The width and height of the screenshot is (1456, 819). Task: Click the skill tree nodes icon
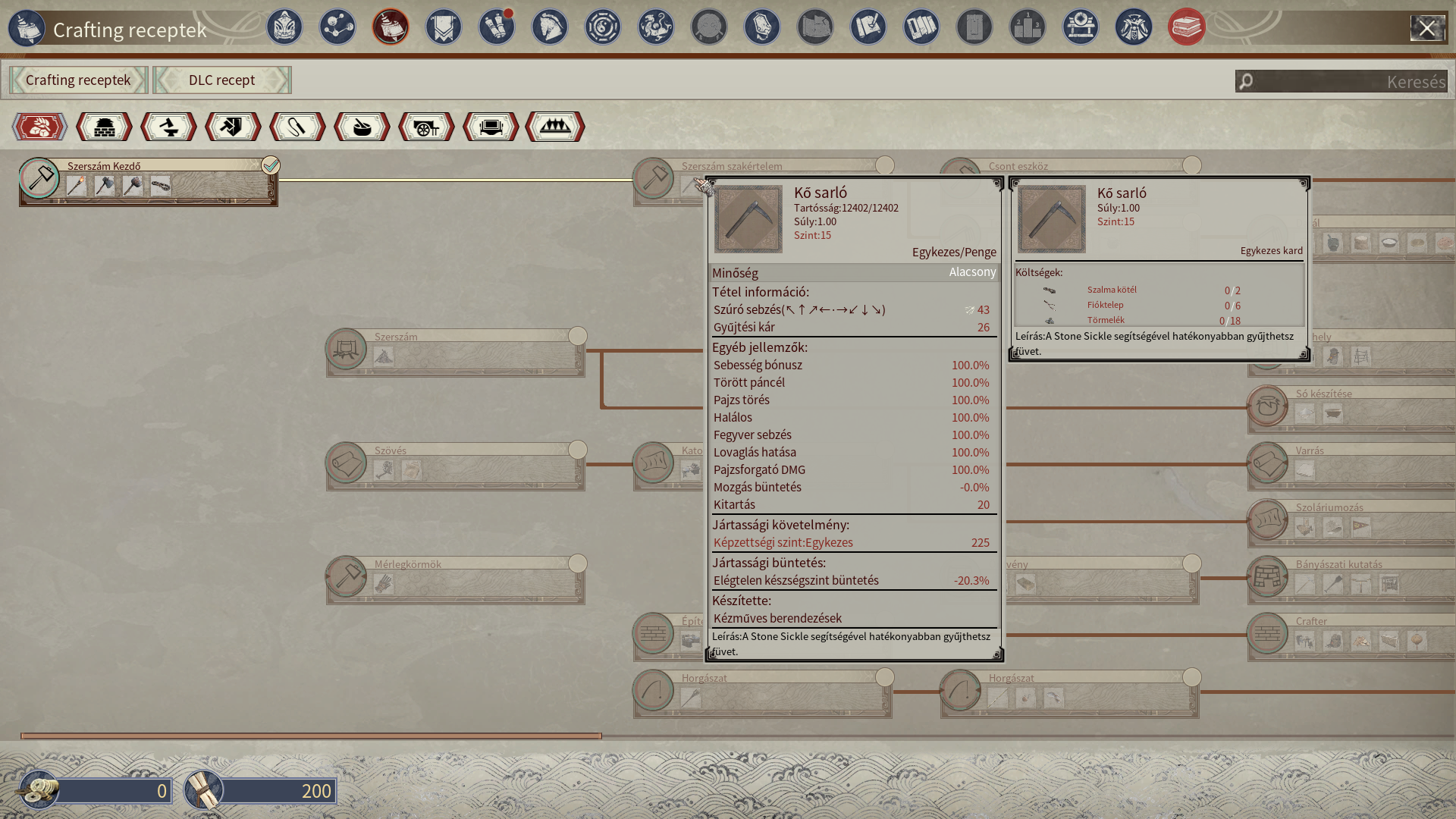(337, 27)
